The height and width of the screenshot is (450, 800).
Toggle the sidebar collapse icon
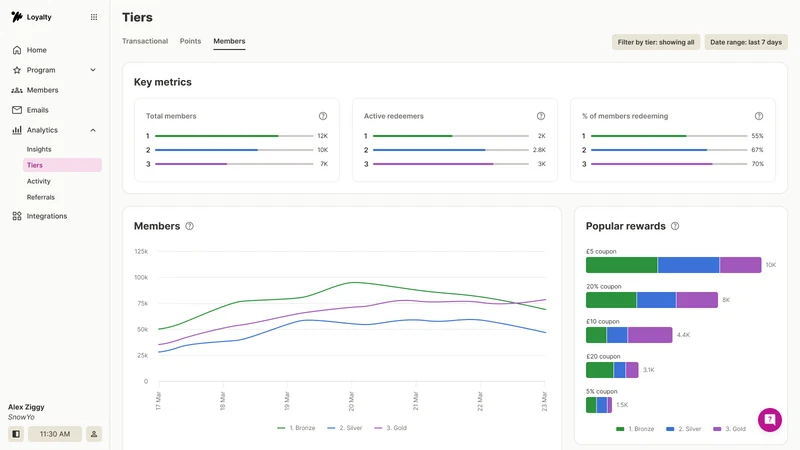click(x=16, y=434)
